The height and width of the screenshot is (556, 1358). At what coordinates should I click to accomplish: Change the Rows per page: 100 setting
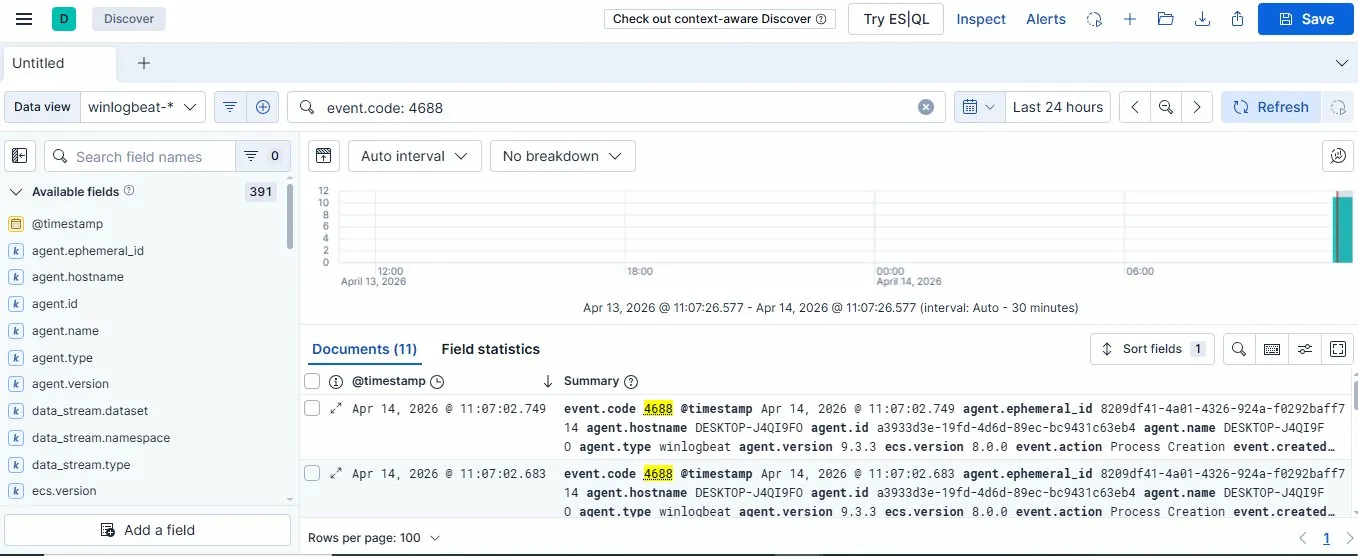click(374, 538)
